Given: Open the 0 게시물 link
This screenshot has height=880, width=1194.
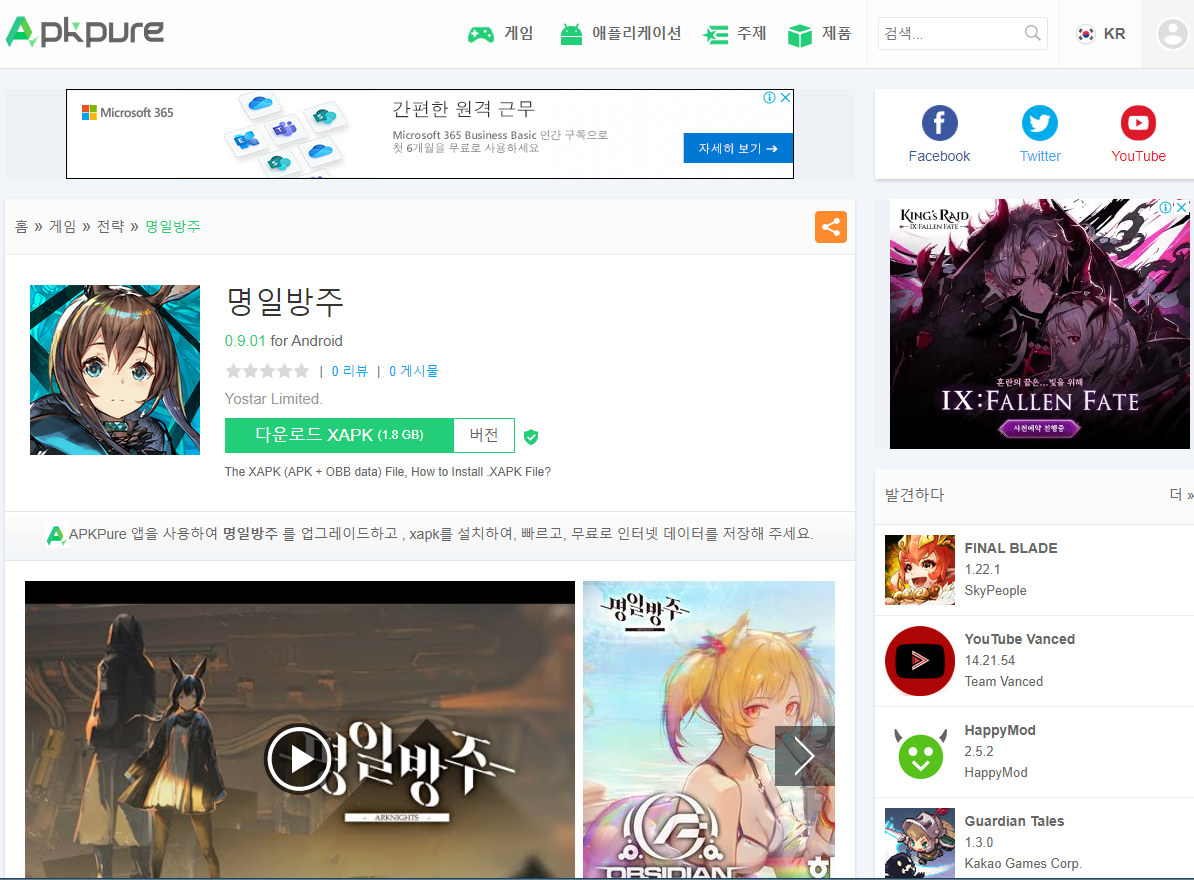Looking at the screenshot, I should pyautogui.click(x=413, y=371).
